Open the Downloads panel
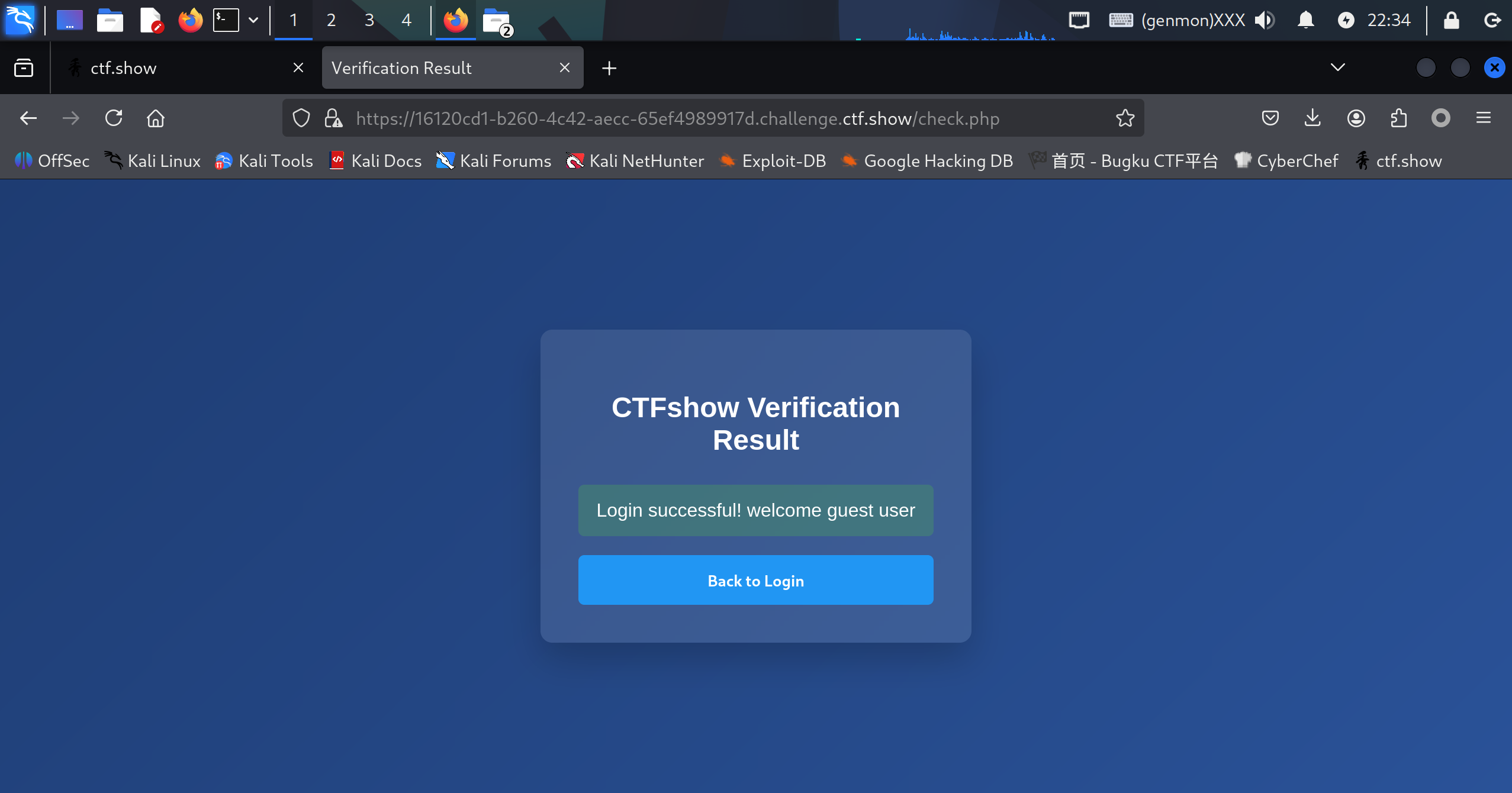Image resolution: width=1512 pixels, height=793 pixels. [x=1312, y=118]
